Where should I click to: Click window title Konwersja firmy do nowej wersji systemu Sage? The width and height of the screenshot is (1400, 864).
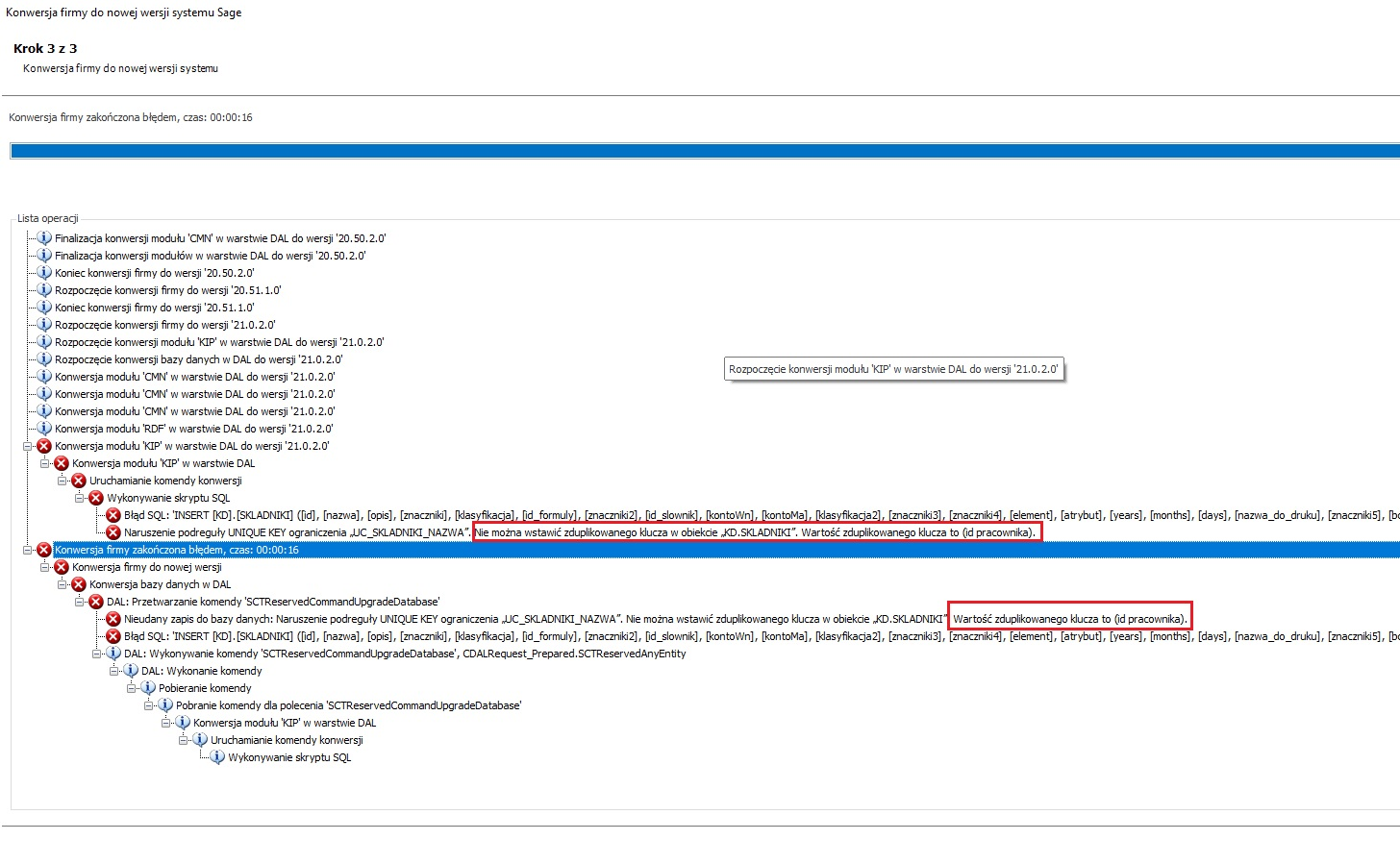click(x=124, y=12)
